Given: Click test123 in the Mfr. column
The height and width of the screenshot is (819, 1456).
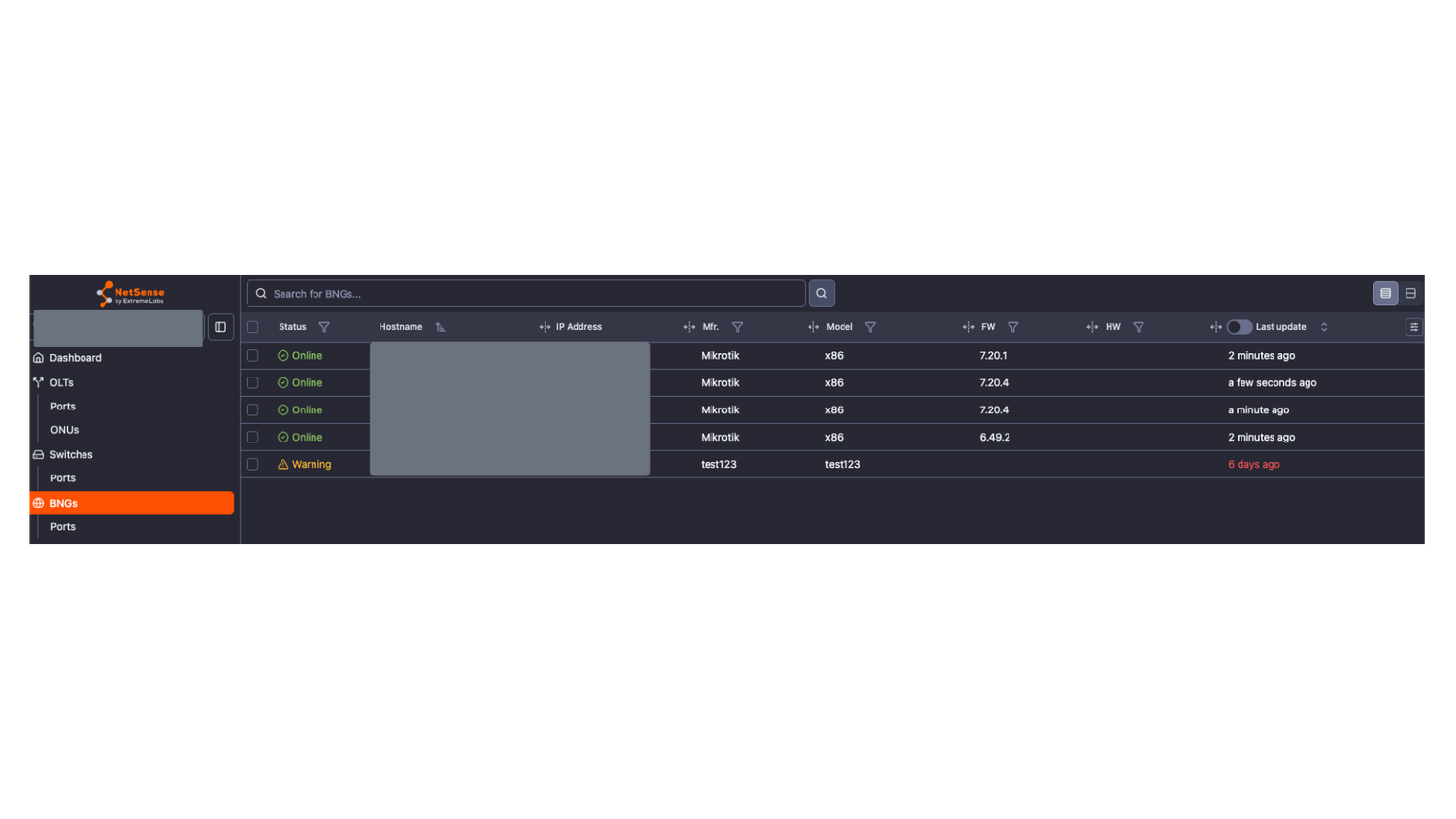Looking at the screenshot, I should click(718, 465).
